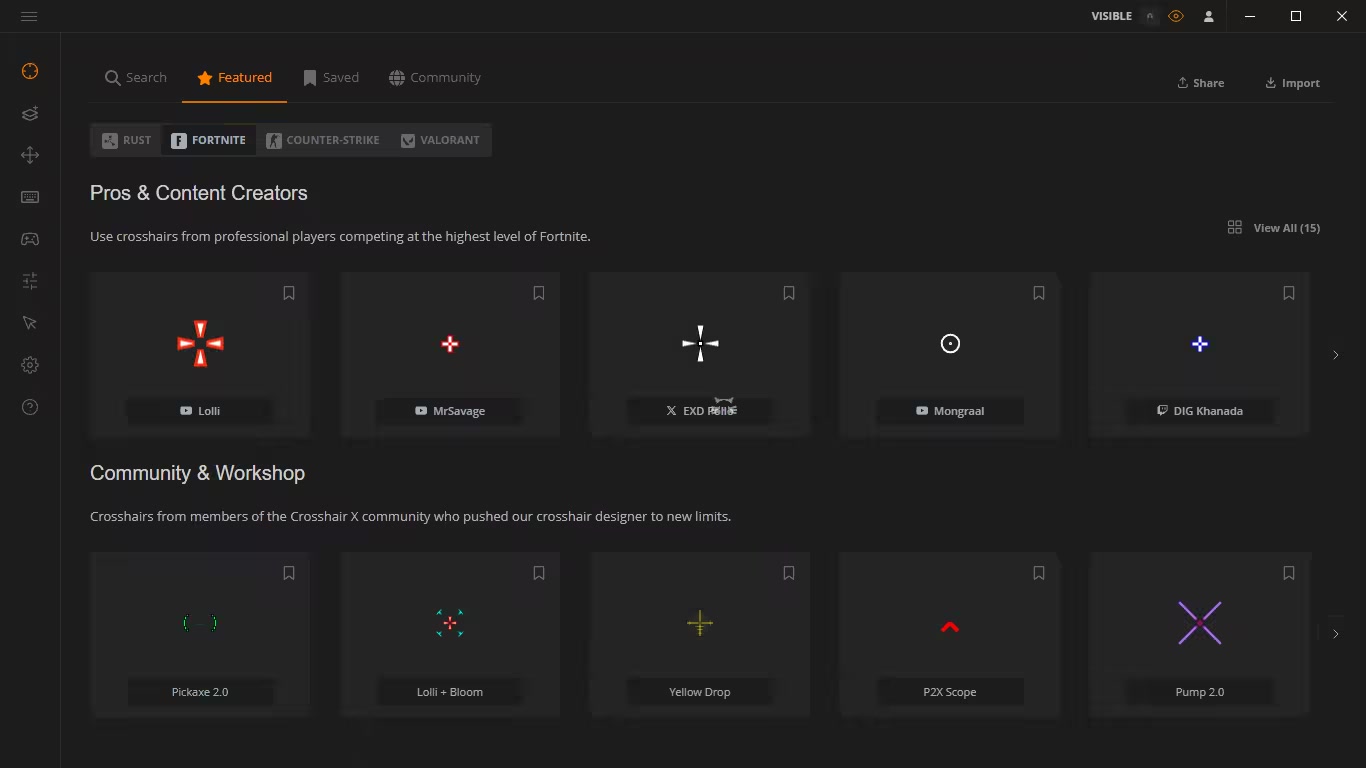Click the layers icon in sidebar
This screenshot has width=1366, height=768.
30,113
